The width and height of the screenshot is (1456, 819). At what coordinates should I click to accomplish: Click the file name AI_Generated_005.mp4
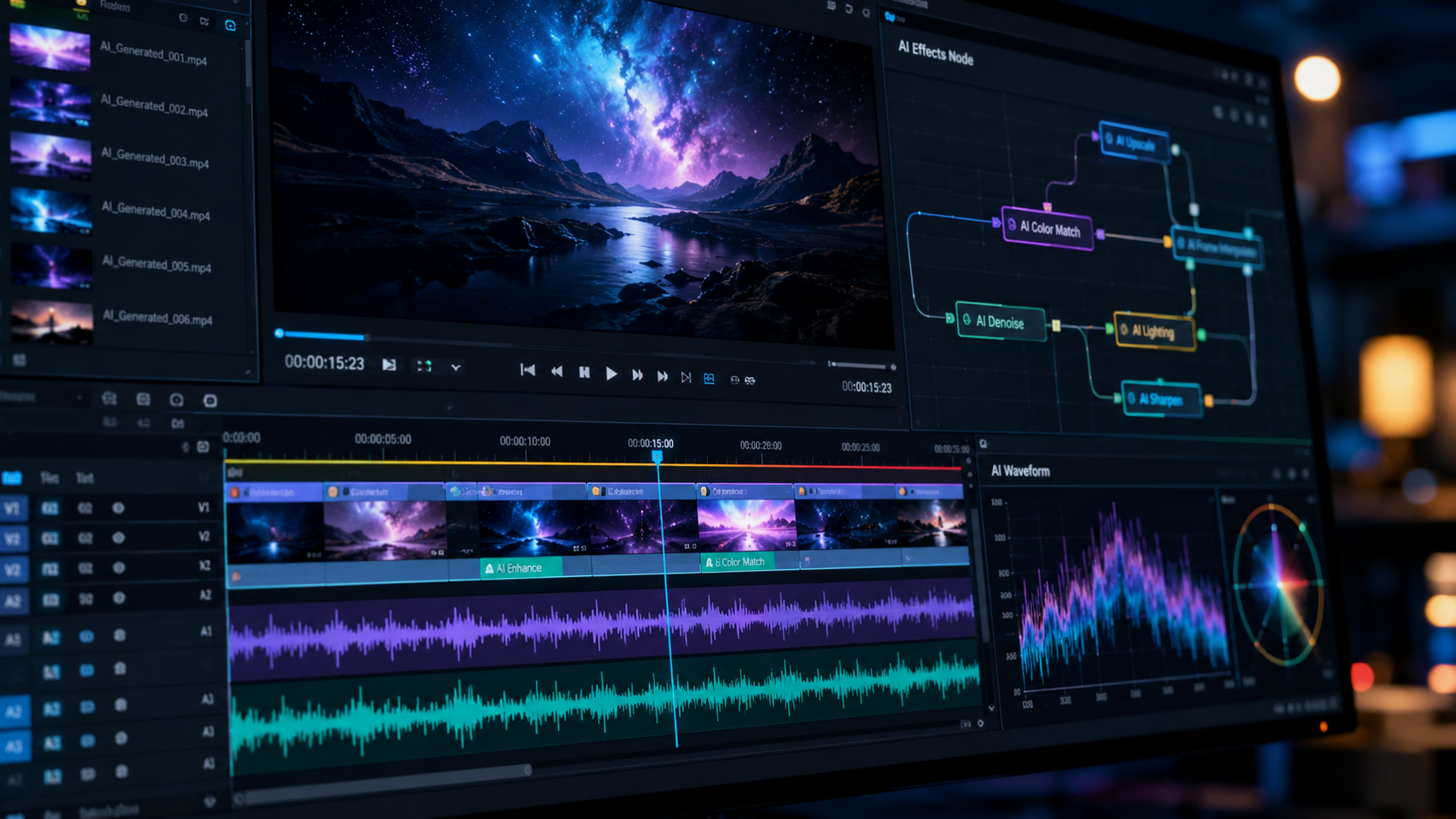(157, 265)
